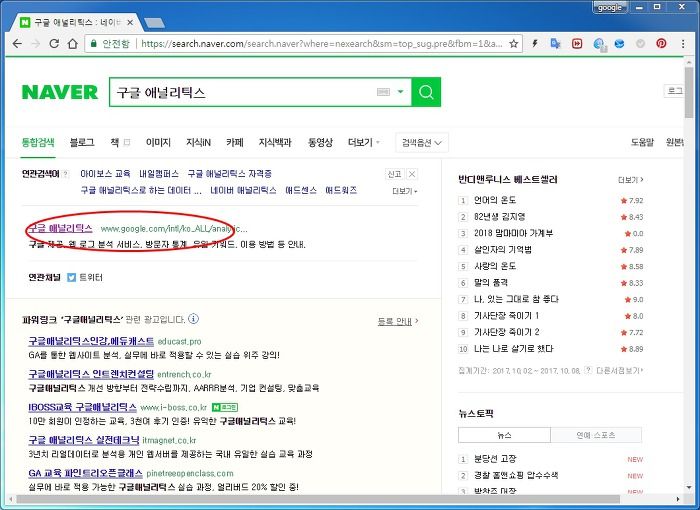Screen dimensions: 700x510
Task: Click the horizontal scrollbar thumb
Action: pyautogui.click(x=318, y=499)
